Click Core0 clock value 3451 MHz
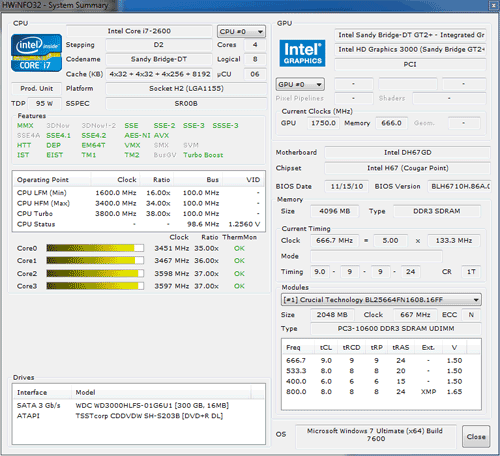The width and height of the screenshot is (500, 456). [171, 248]
